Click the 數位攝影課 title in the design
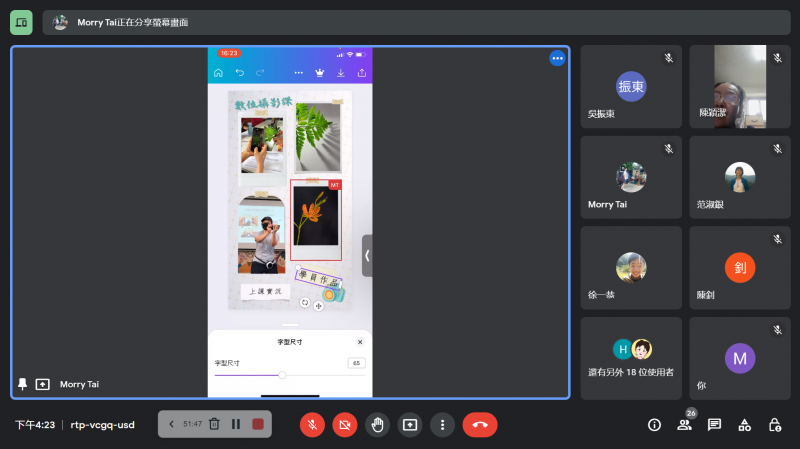800x449 pixels. pos(263,103)
